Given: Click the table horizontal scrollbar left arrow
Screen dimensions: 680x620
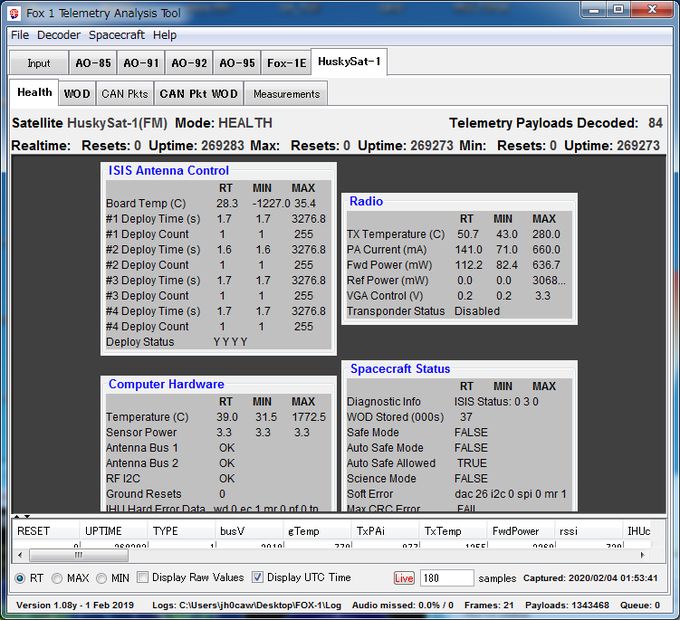Looking at the screenshot, I should (20, 555).
